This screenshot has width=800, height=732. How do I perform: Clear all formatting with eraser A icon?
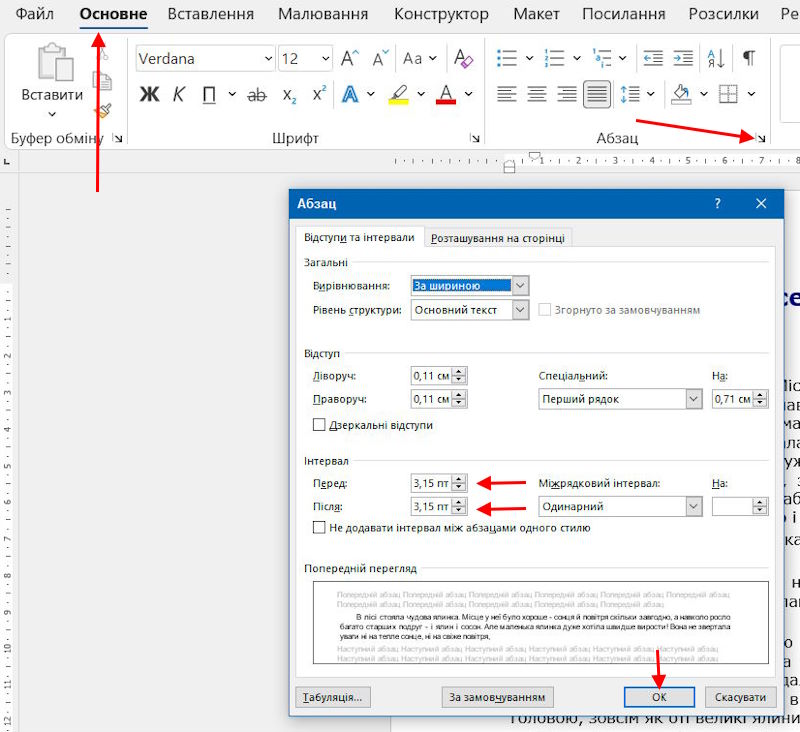pyautogui.click(x=463, y=58)
